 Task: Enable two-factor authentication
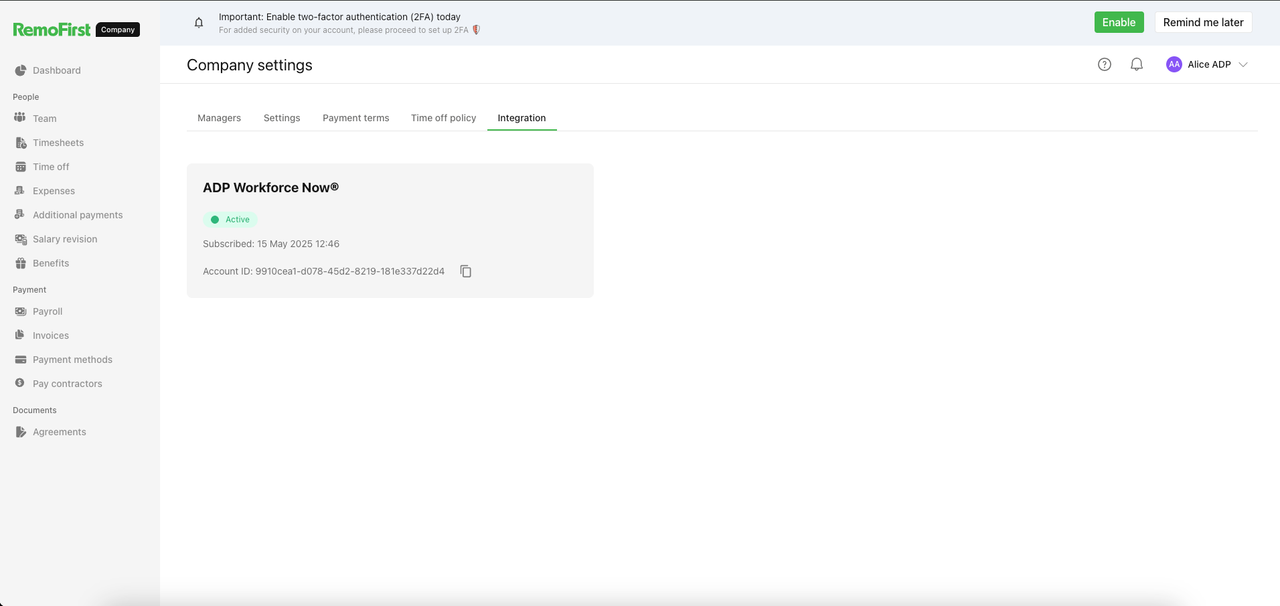pos(1119,22)
